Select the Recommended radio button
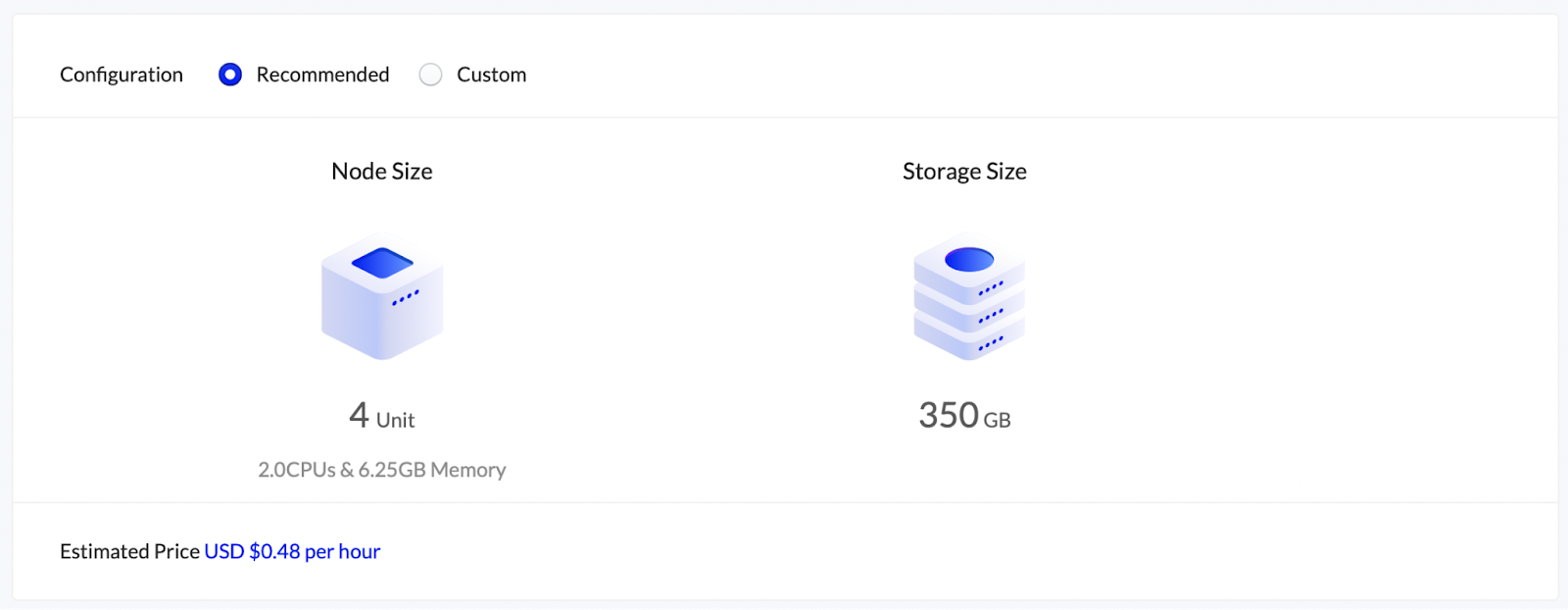 230,75
